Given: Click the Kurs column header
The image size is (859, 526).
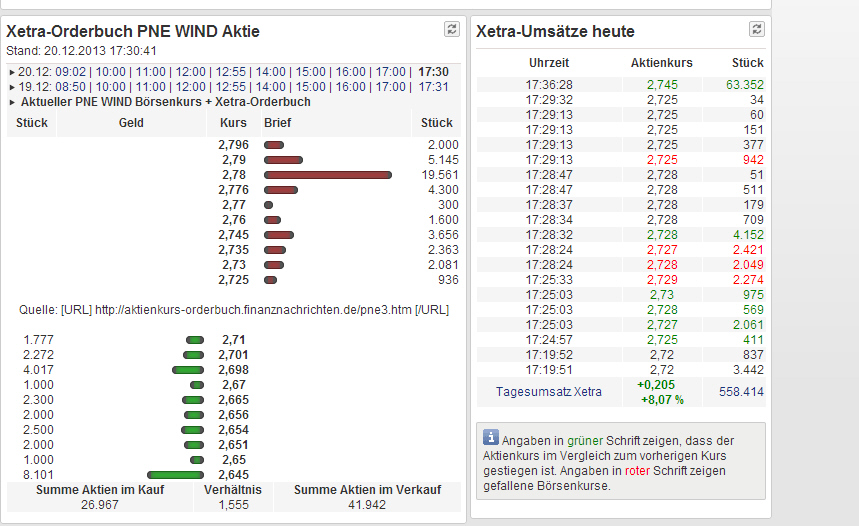Looking at the screenshot, I should 233,123.
